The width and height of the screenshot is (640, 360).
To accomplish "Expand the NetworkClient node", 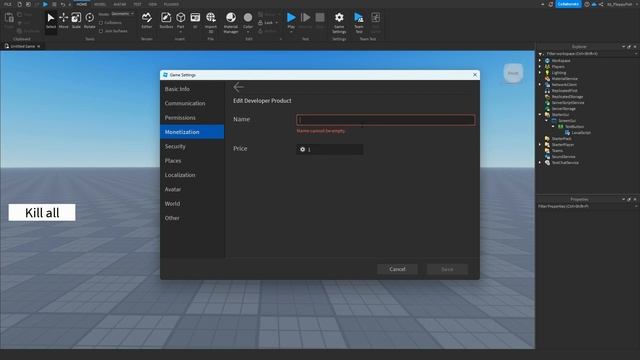I will [540, 84].
